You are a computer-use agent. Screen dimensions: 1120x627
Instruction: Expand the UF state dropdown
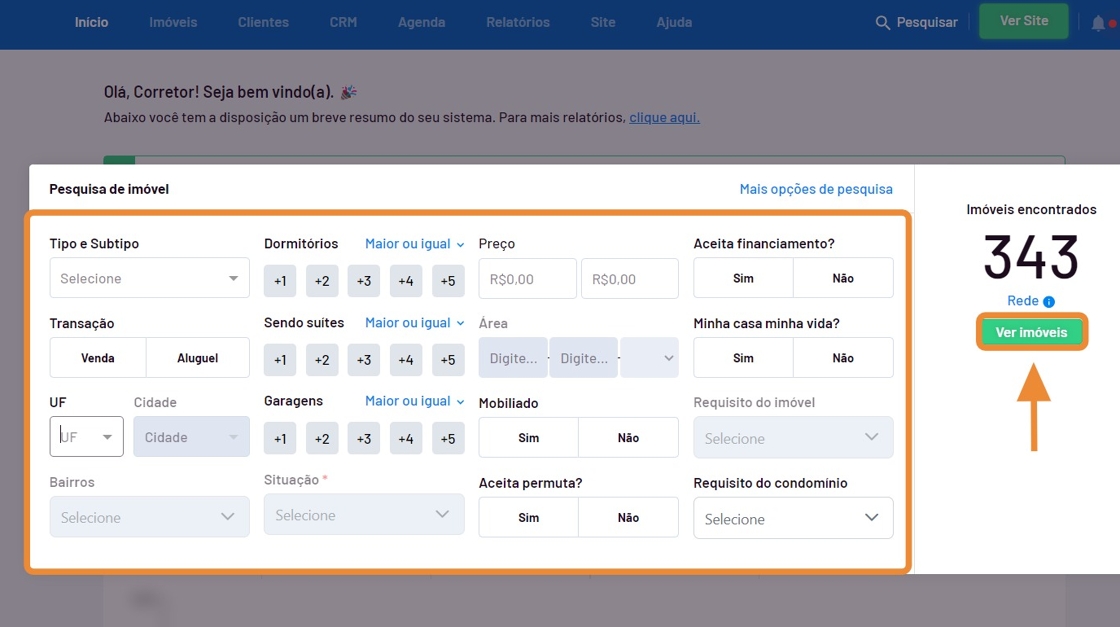86,437
